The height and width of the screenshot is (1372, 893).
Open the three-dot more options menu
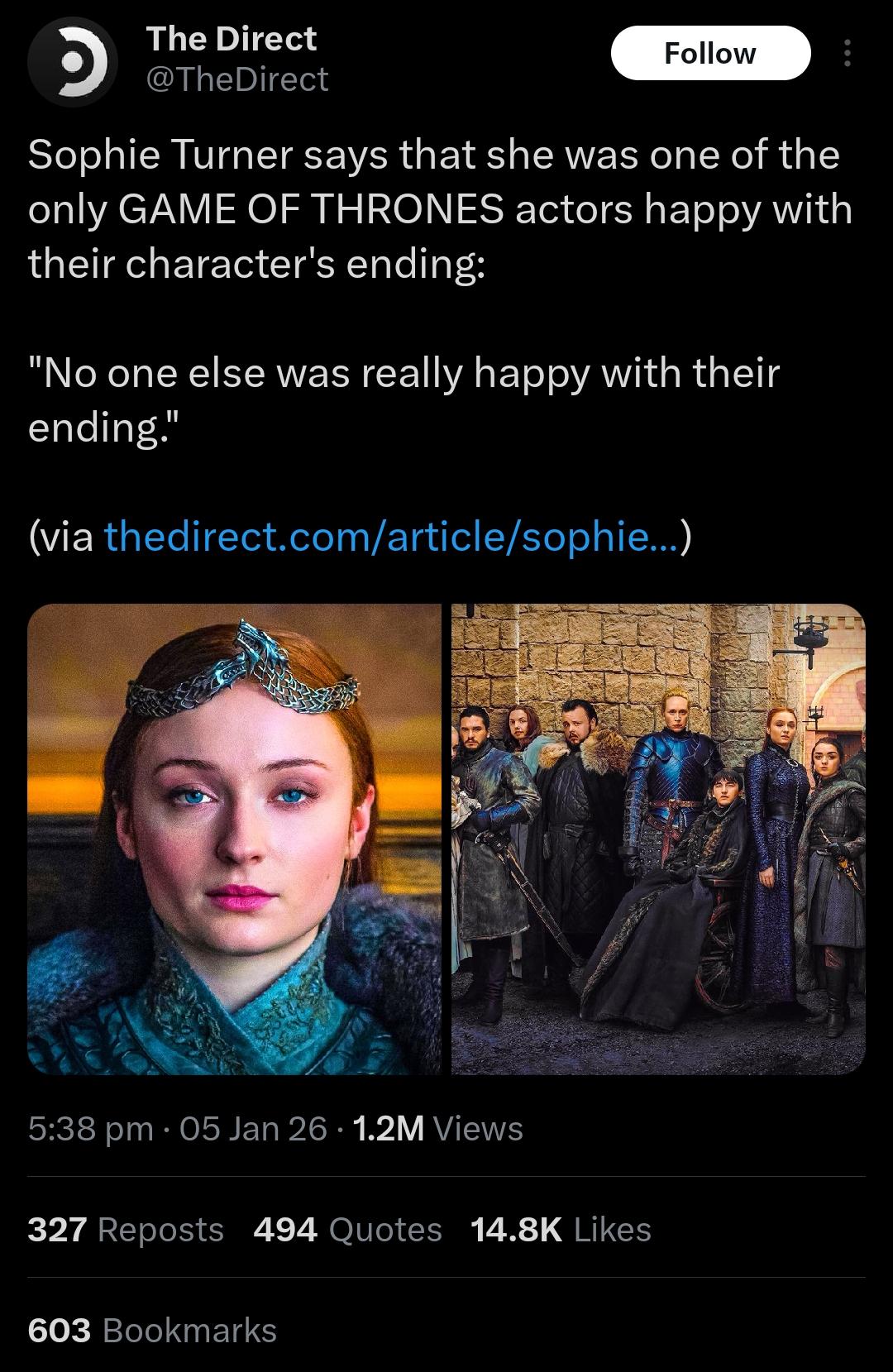(846, 54)
